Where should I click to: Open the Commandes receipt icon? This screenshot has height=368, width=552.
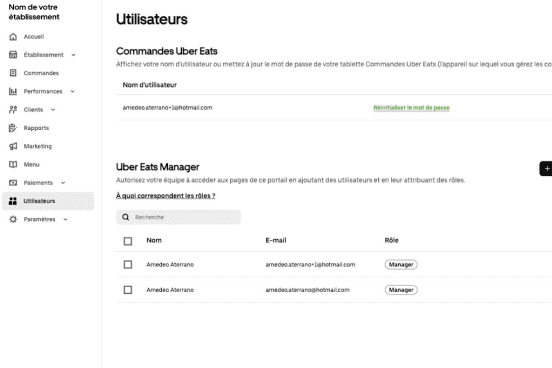click(x=13, y=73)
